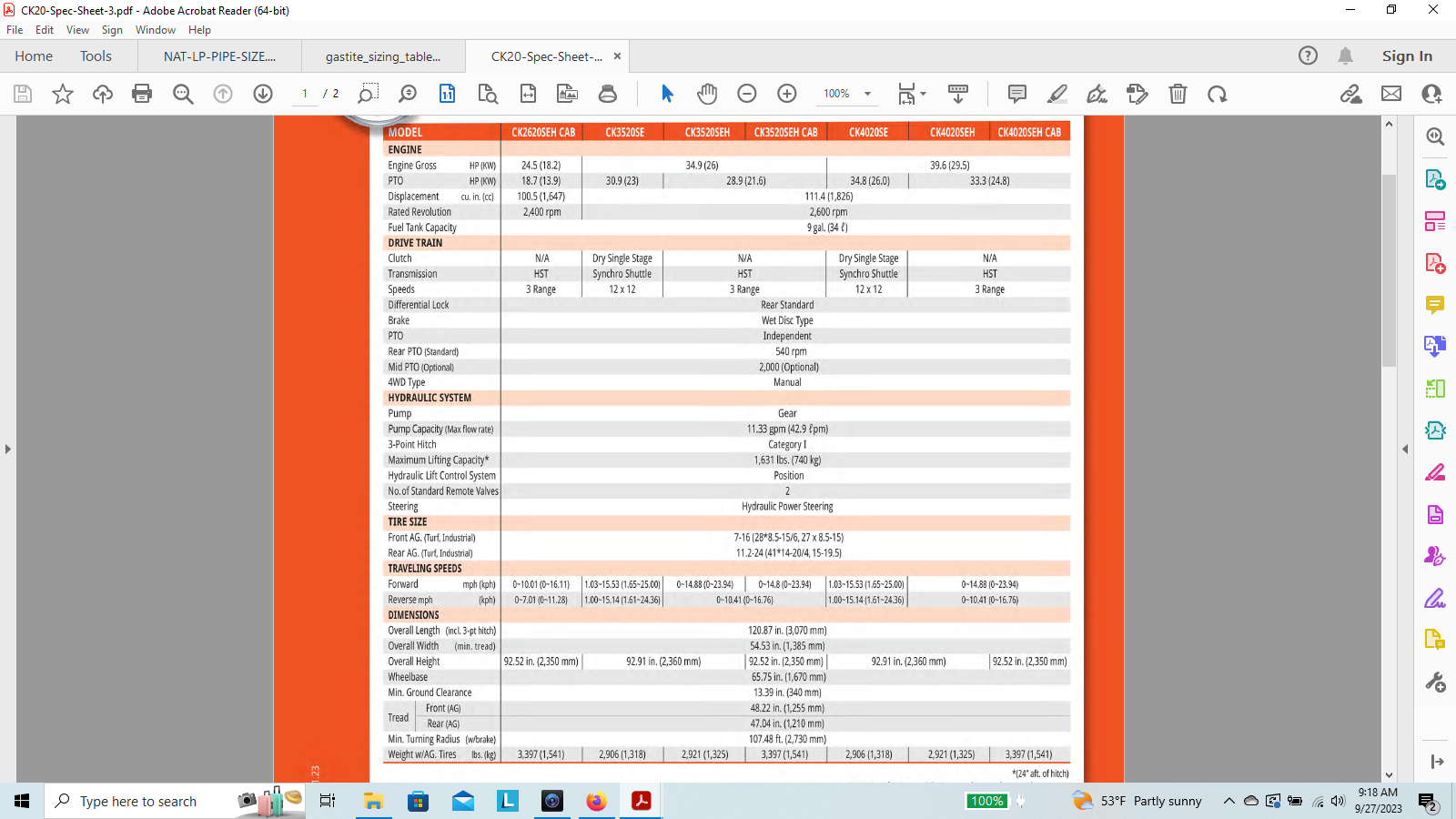The image size is (1456, 819).
Task: Open the Edit menu
Action: [45, 30]
